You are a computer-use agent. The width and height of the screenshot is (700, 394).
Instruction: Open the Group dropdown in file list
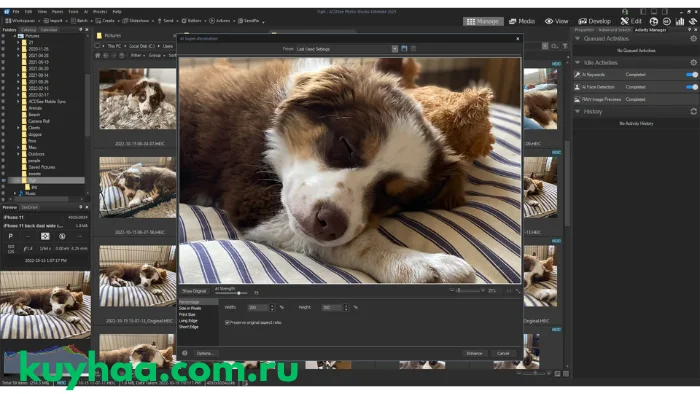pyautogui.click(x=156, y=55)
